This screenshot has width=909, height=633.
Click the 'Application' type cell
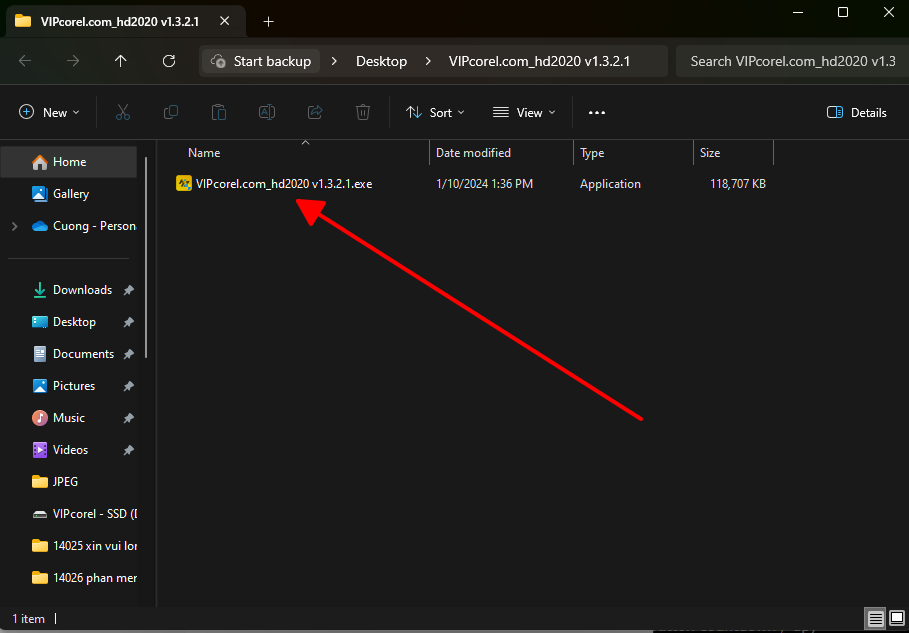point(610,184)
